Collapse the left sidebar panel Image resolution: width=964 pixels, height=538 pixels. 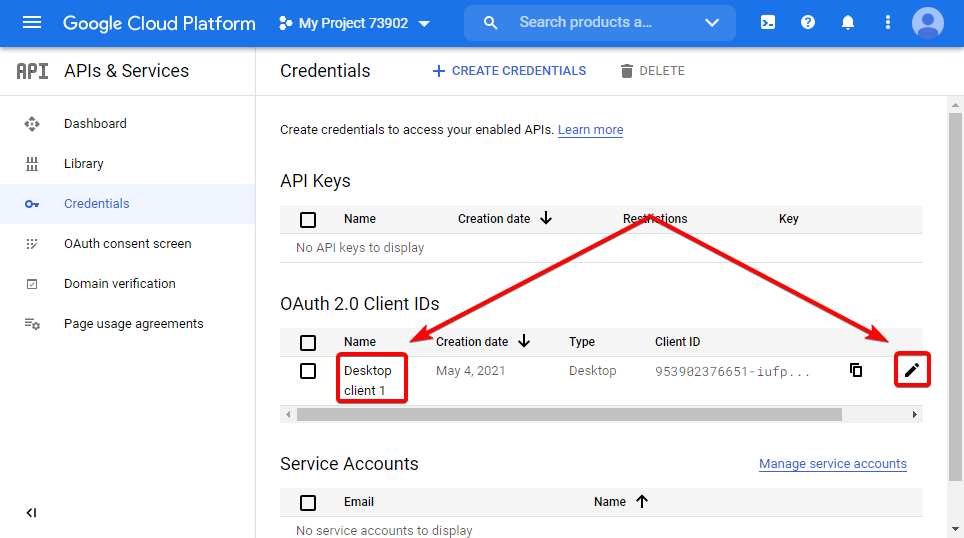point(31,513)
